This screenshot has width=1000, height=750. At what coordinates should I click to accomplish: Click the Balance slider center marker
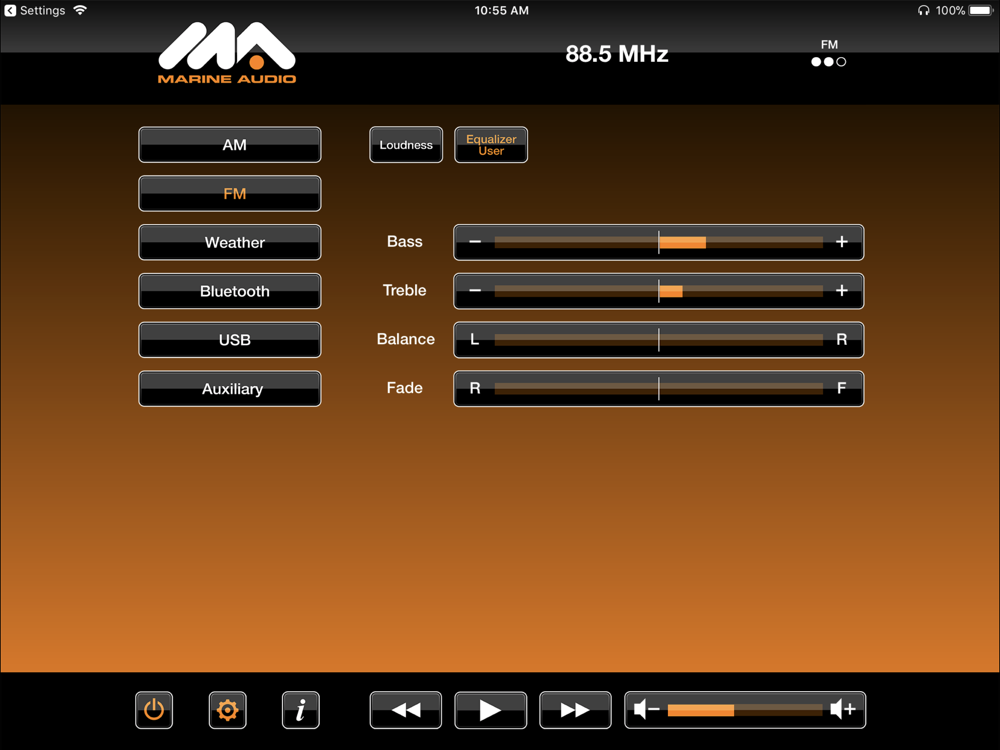[659, 340]
